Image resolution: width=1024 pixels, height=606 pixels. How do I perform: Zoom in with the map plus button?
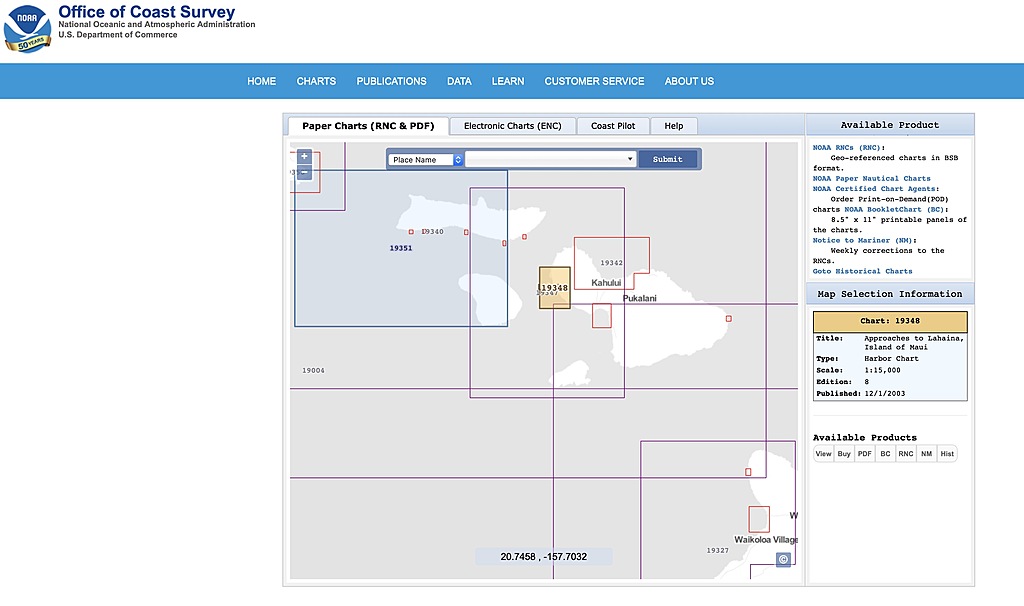[304, 157]
